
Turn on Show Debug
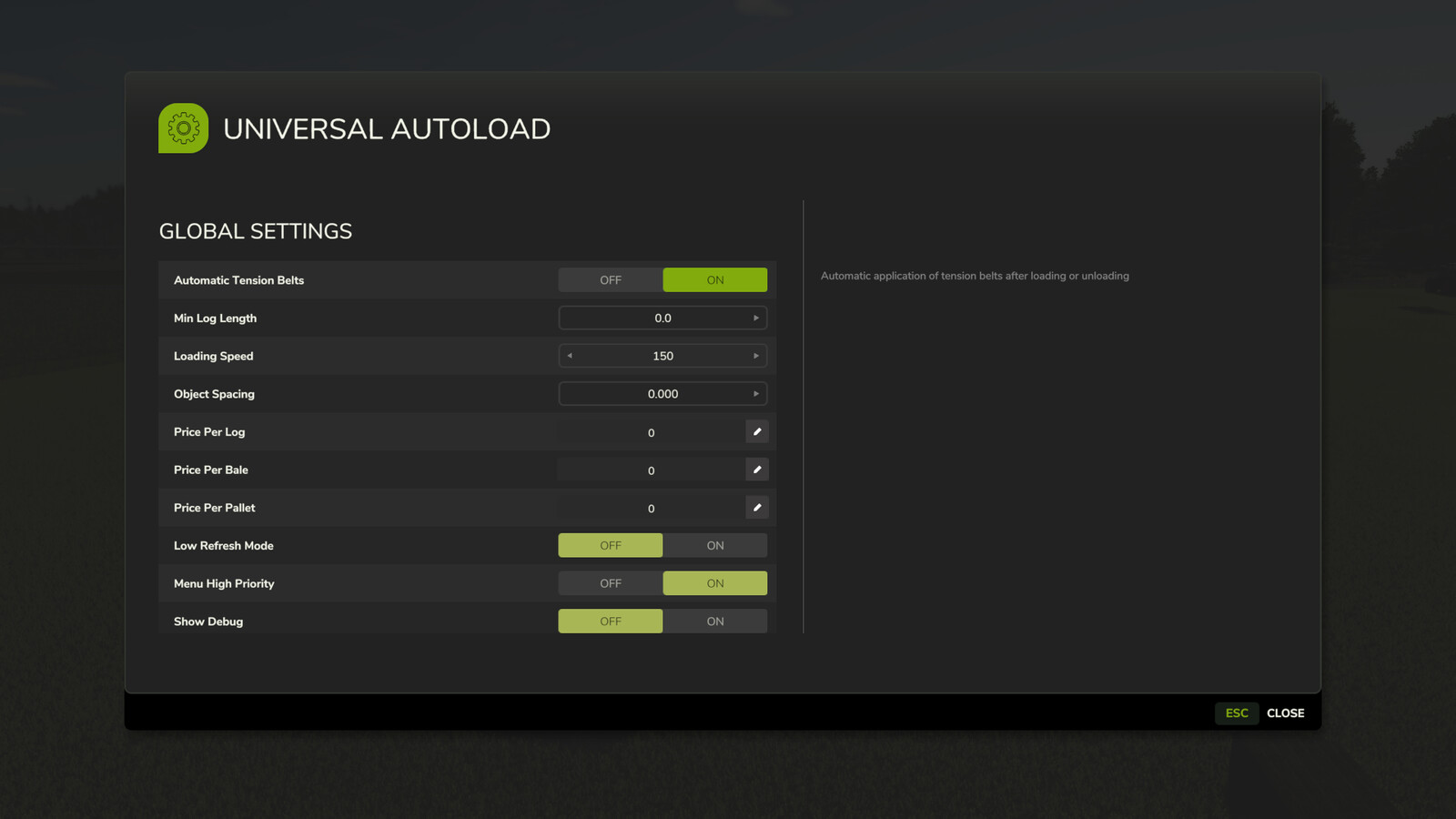715,621
